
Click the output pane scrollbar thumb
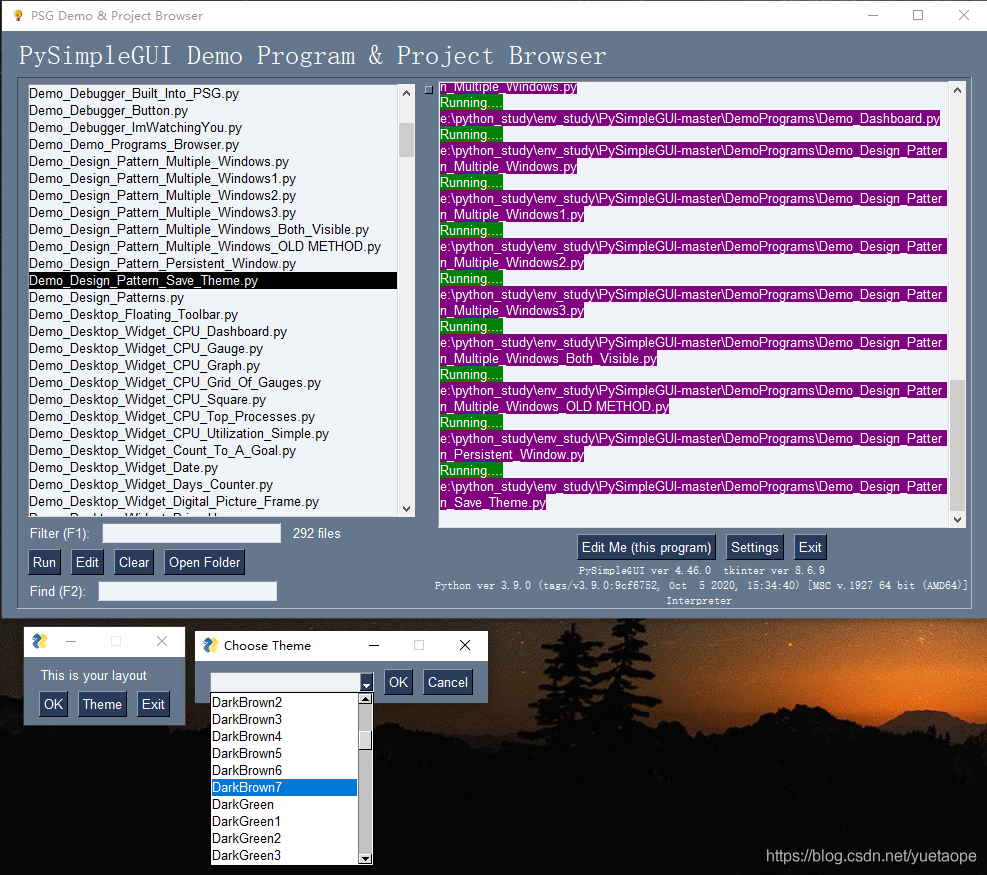[957, 445]
